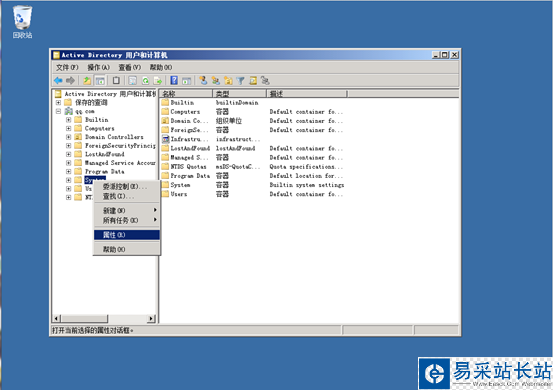Click the title bar Active Directory app icon

[x=56, y=55]
